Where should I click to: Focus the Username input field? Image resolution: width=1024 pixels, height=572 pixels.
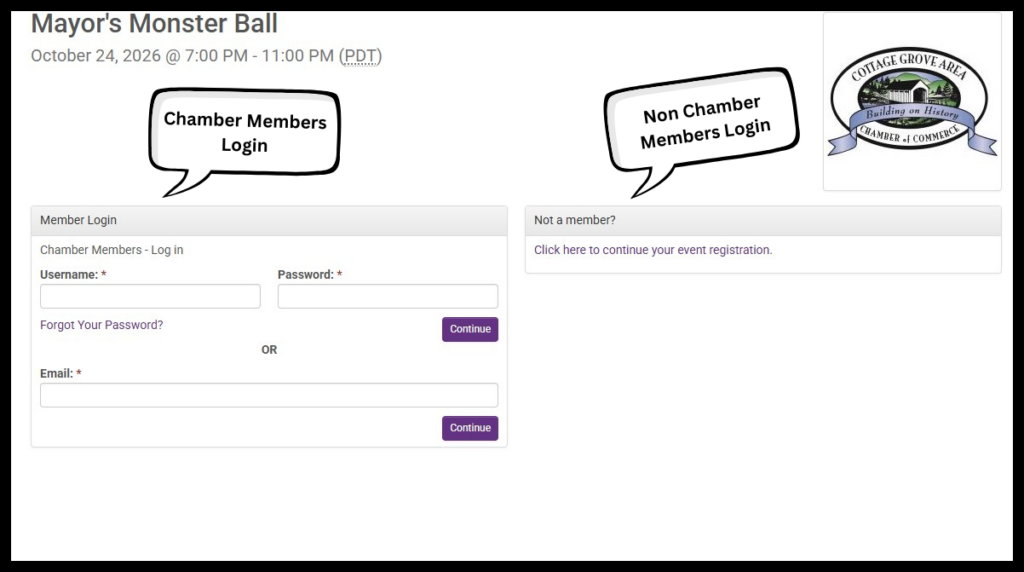coord(150,296)
